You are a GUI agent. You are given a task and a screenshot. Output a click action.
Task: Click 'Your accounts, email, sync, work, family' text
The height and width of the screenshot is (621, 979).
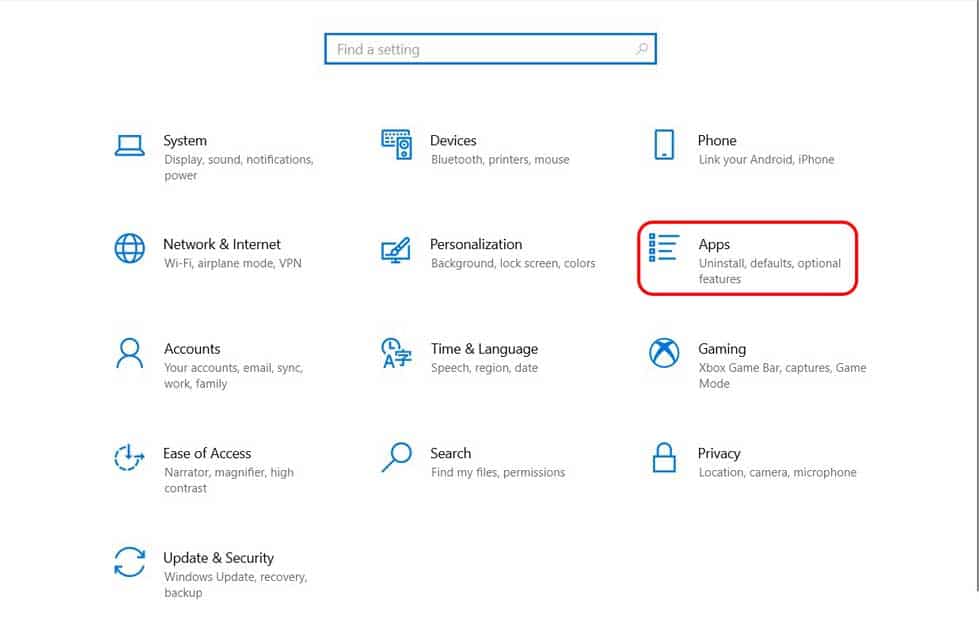coord(234,376)
